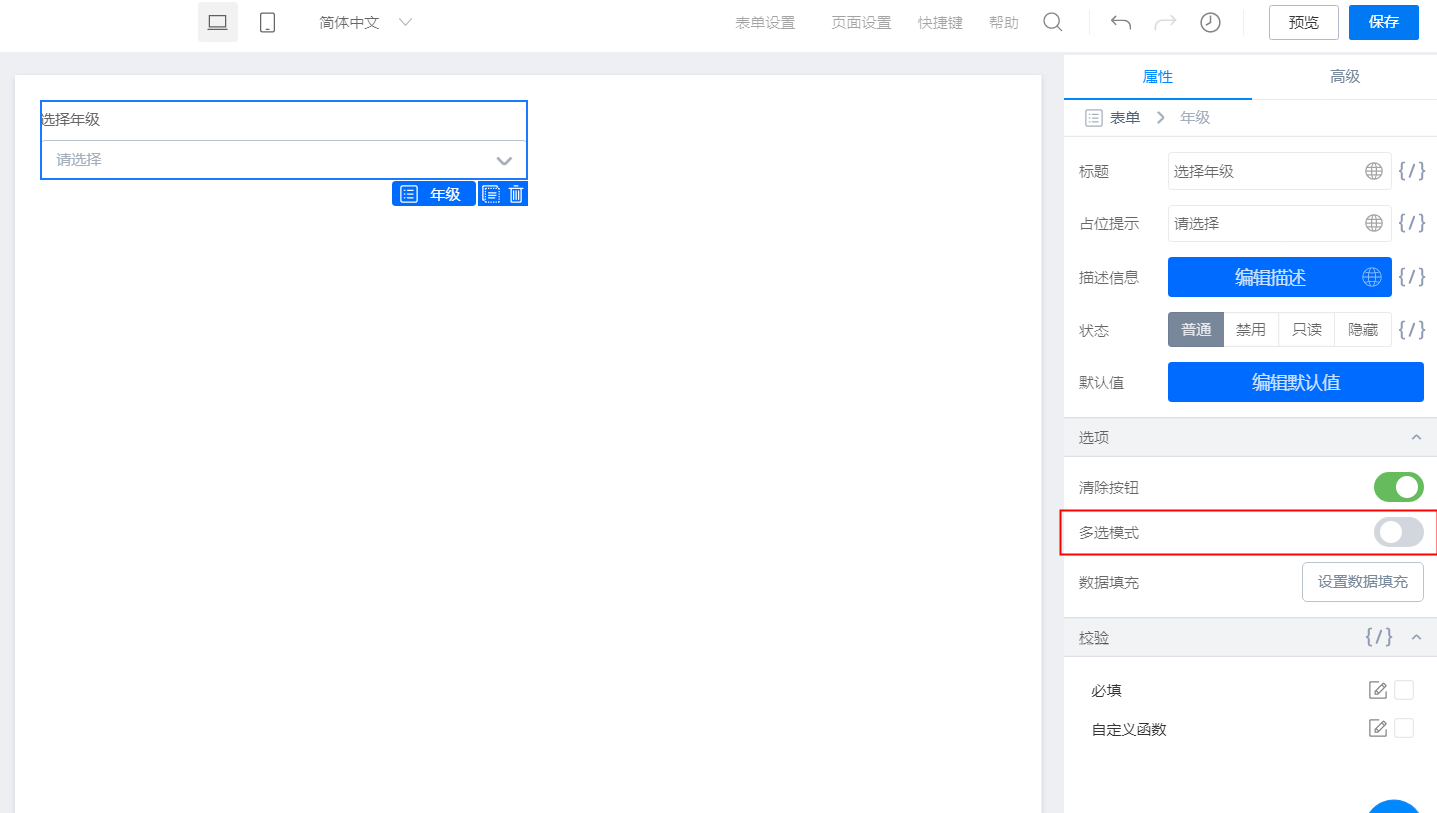Screen dimensions: 1437x813
Task: Open the history clock icon
Action: pyautogui.click(x=1210, y=22)
